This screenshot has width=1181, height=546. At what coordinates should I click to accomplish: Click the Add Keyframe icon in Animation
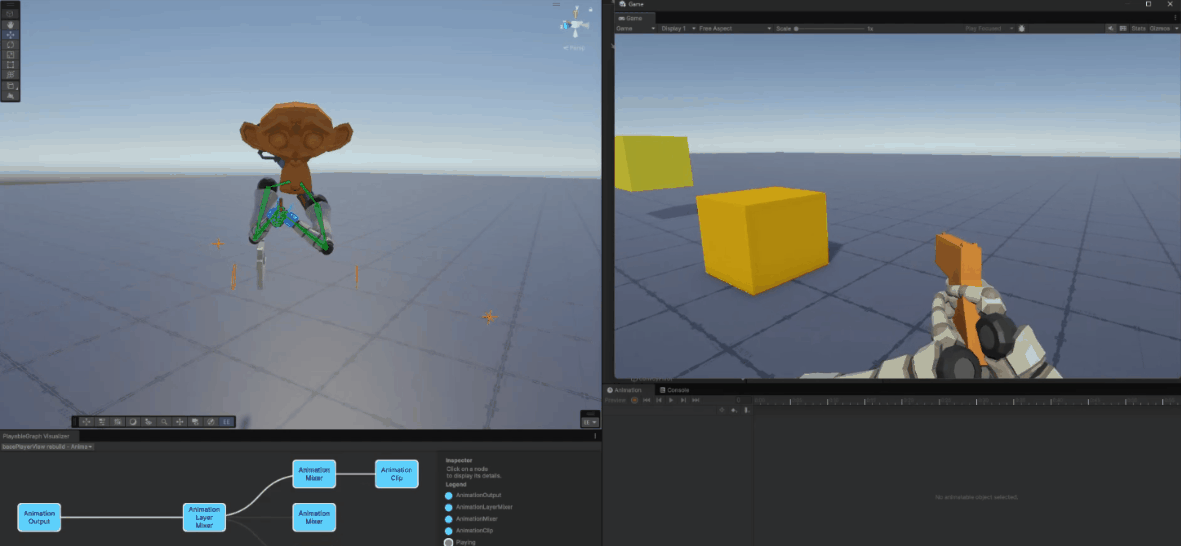(734, 410)
